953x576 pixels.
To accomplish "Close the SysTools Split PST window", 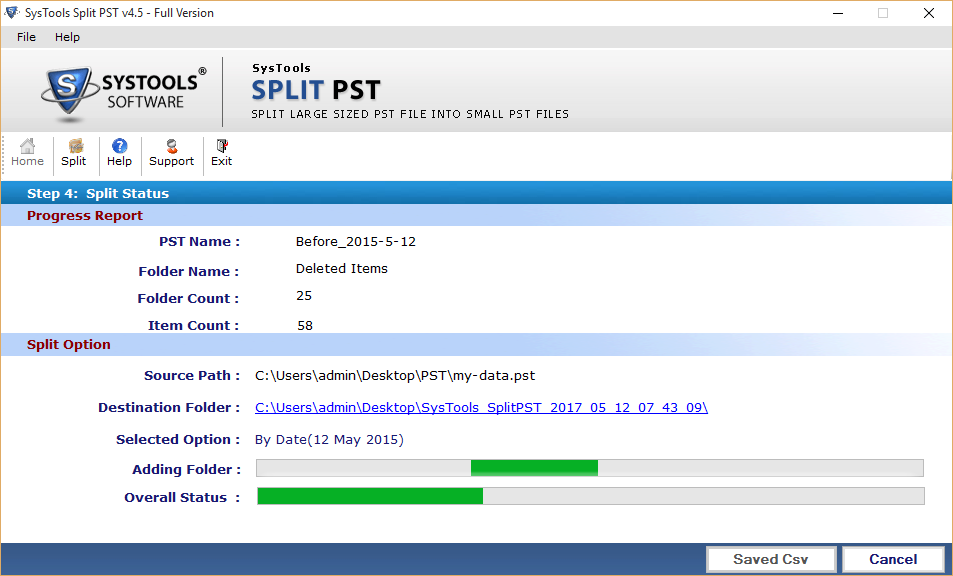I will tap(929, 13).
